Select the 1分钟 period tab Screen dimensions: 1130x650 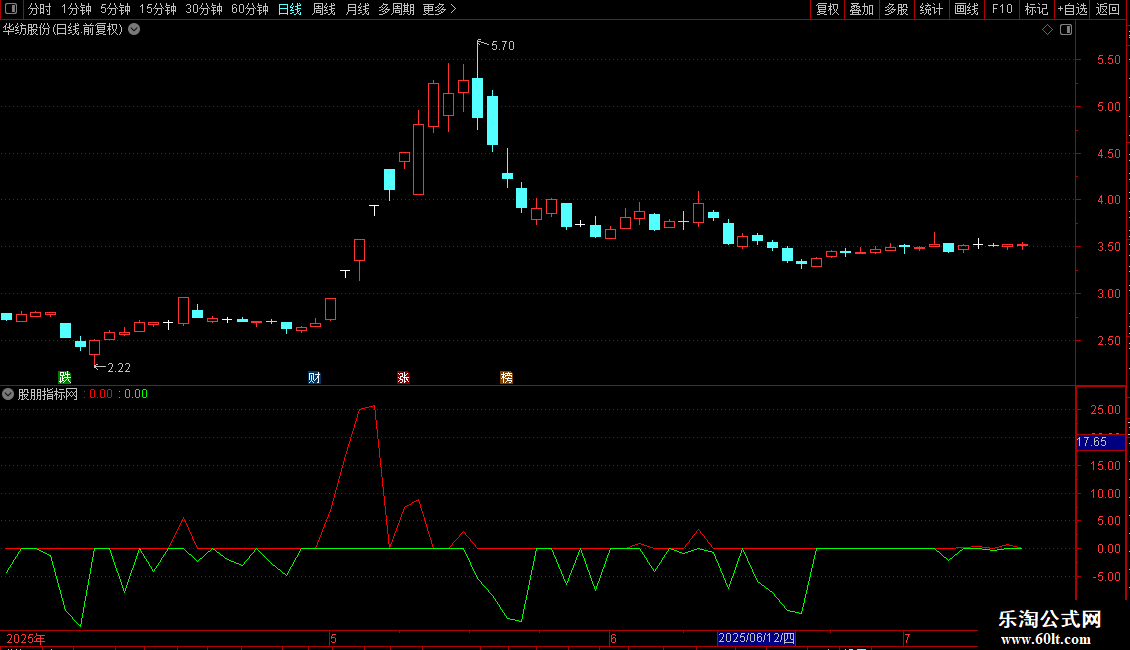[x=76, y=9]
